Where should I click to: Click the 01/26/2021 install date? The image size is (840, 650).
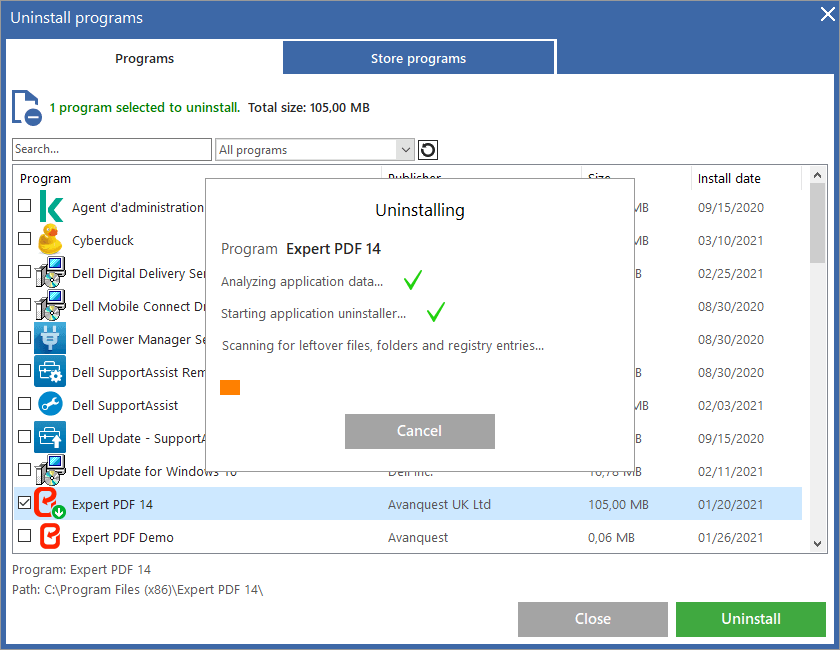coord(731,537)
